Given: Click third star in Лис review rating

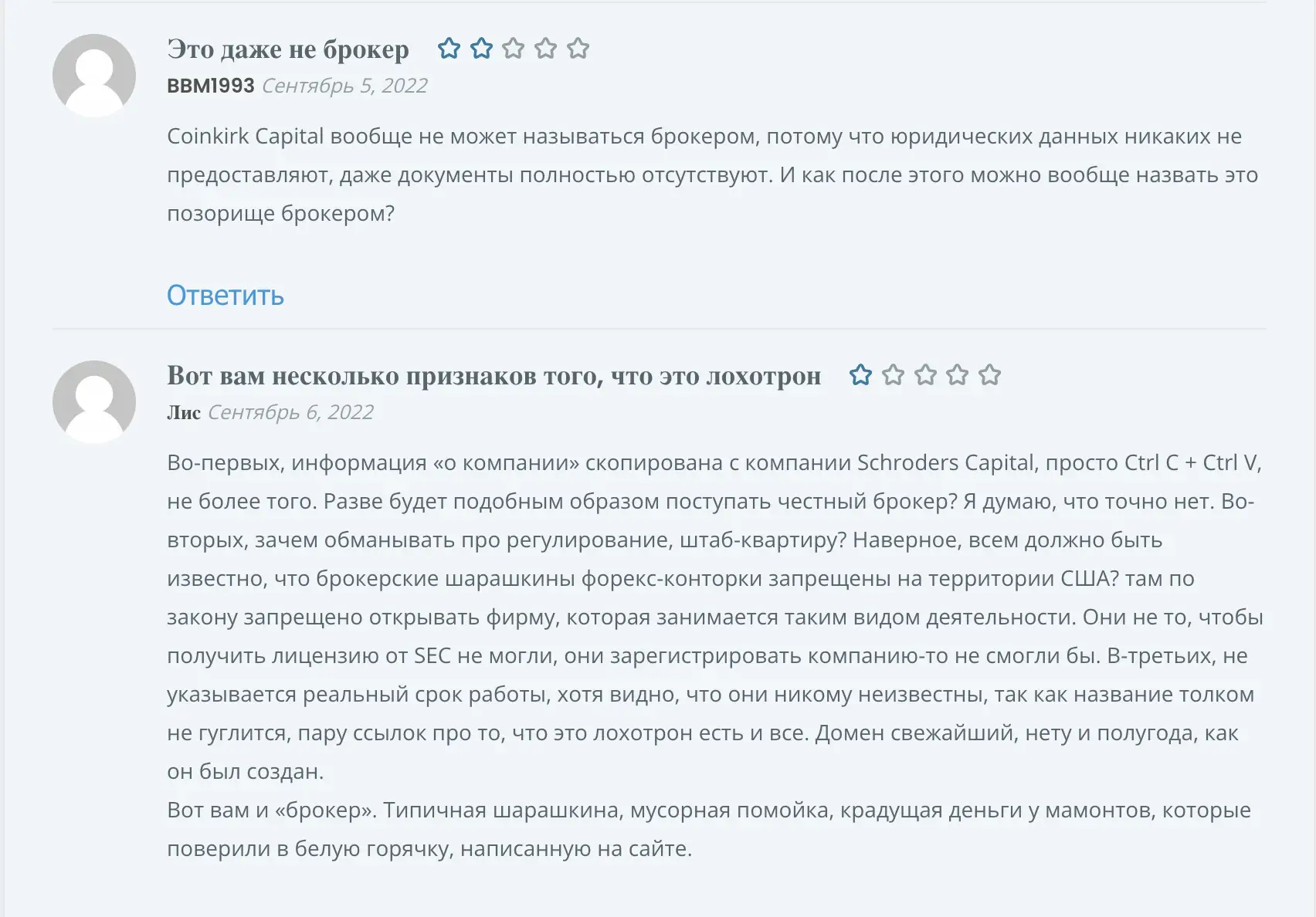Looking at the screenshot, I should point(925,375).
